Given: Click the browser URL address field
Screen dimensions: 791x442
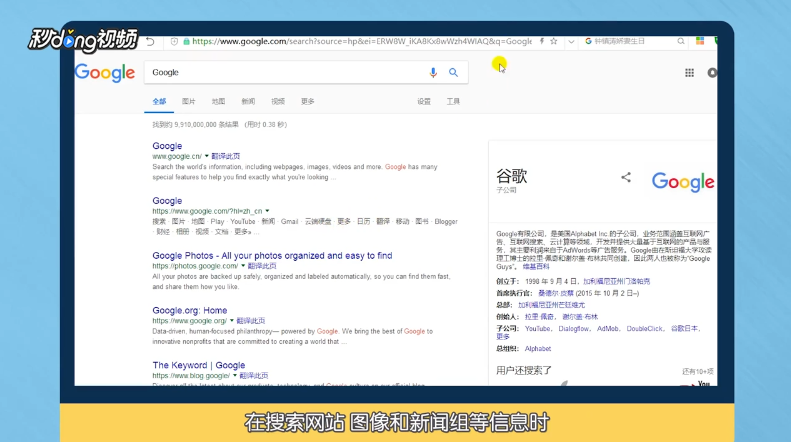Looking at the screenshot, I should [362, 41].
